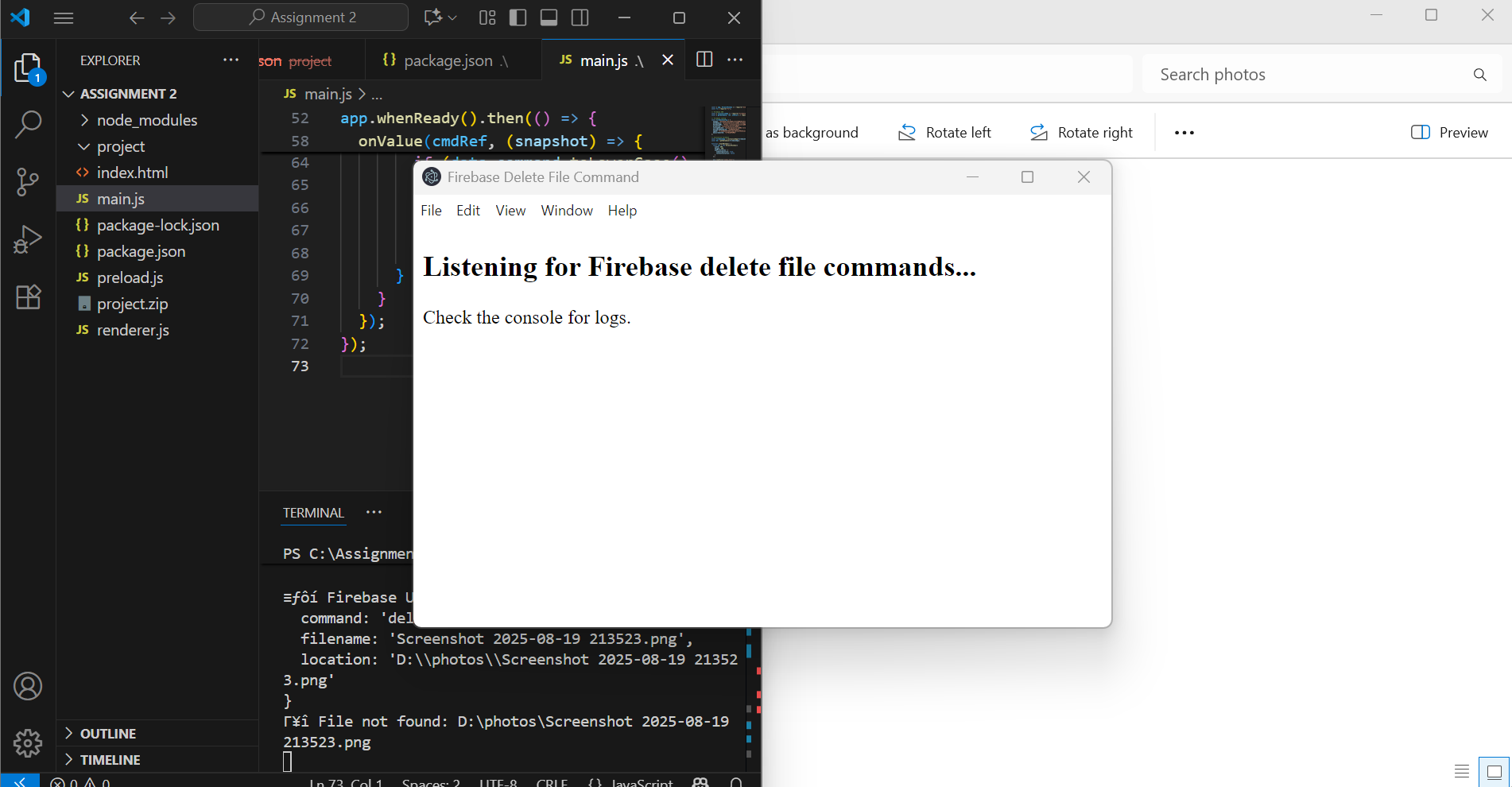Screen dimensions: 1512x787
Task: Toggle the bottom panel layout button
Action: (x=549, y=17)
